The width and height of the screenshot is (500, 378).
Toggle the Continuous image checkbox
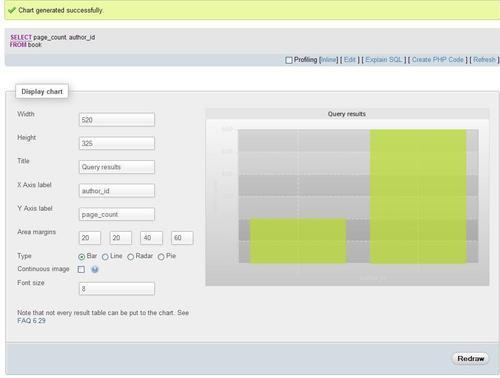pyautogui.click(x=81, y=269)
